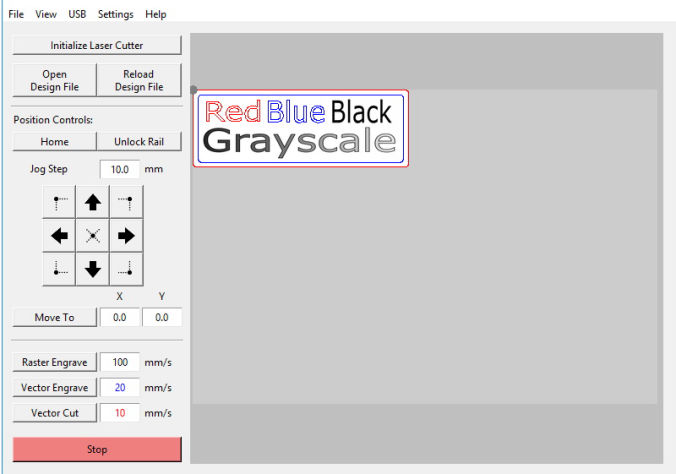The height and width of the screenshot is (474, 676).
Task: Click the red Stop button
Action: click(97, 449)
